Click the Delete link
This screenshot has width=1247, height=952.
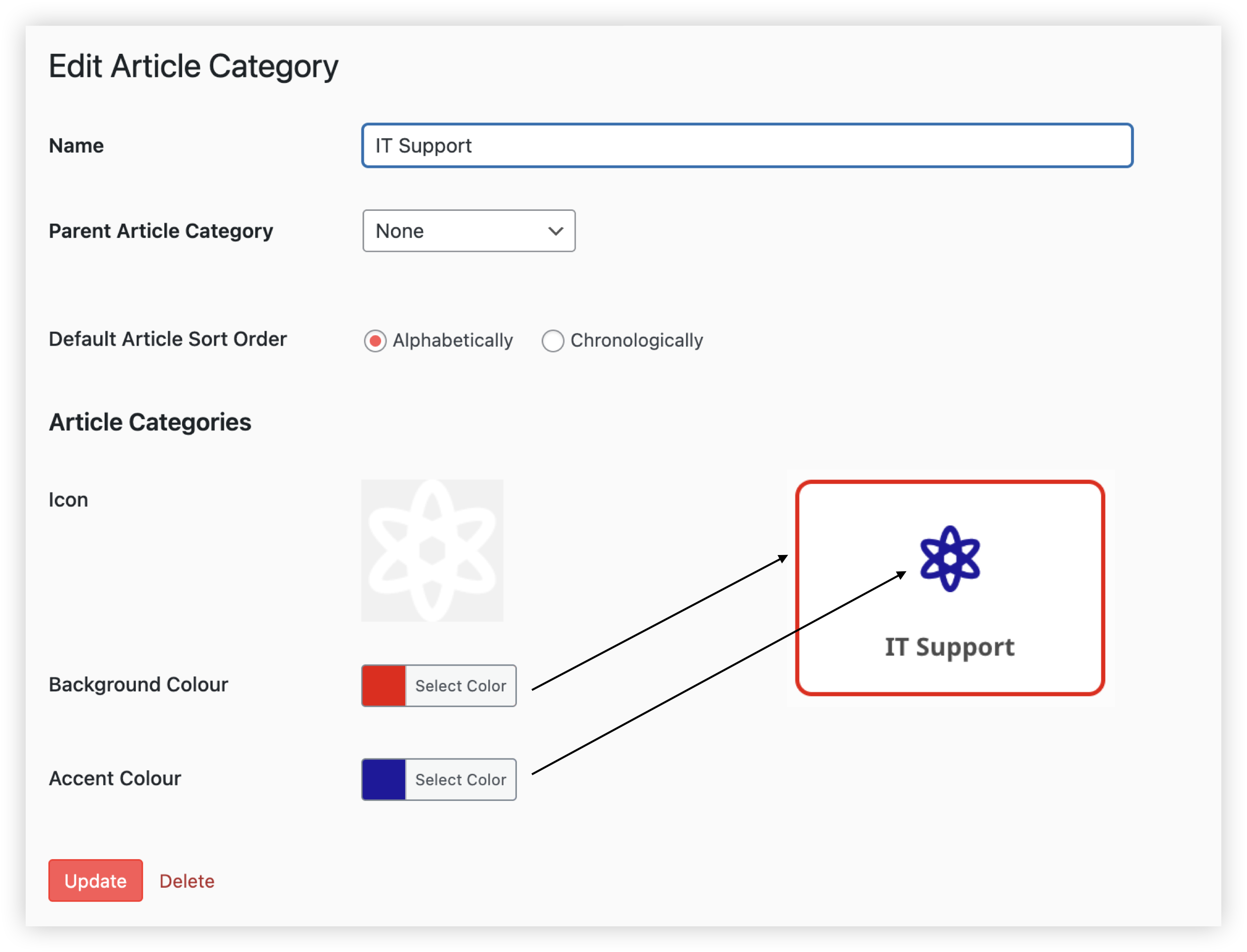[x=187, y=881]
